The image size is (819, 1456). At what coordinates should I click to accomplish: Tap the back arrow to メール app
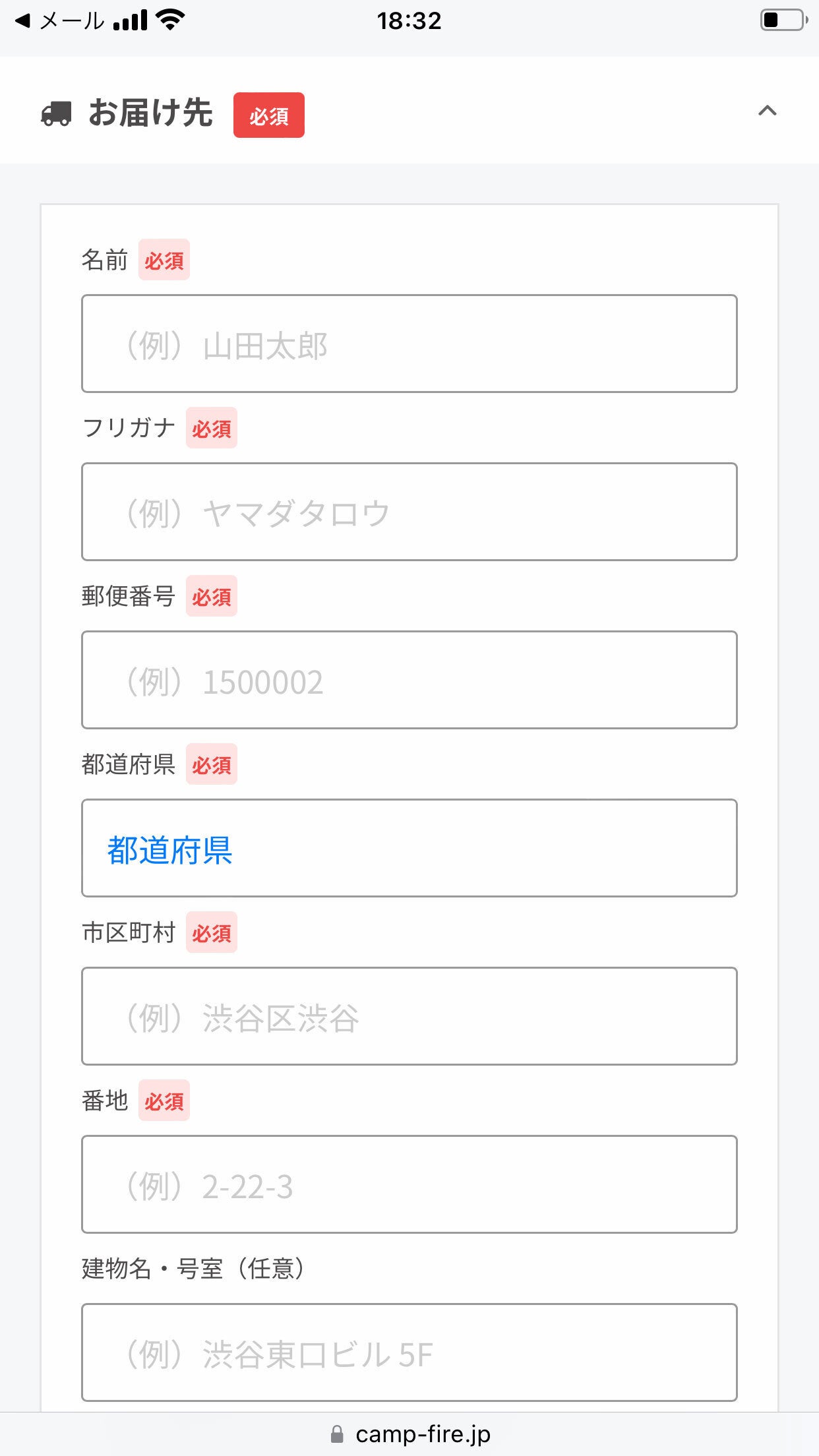coord(22,21)
